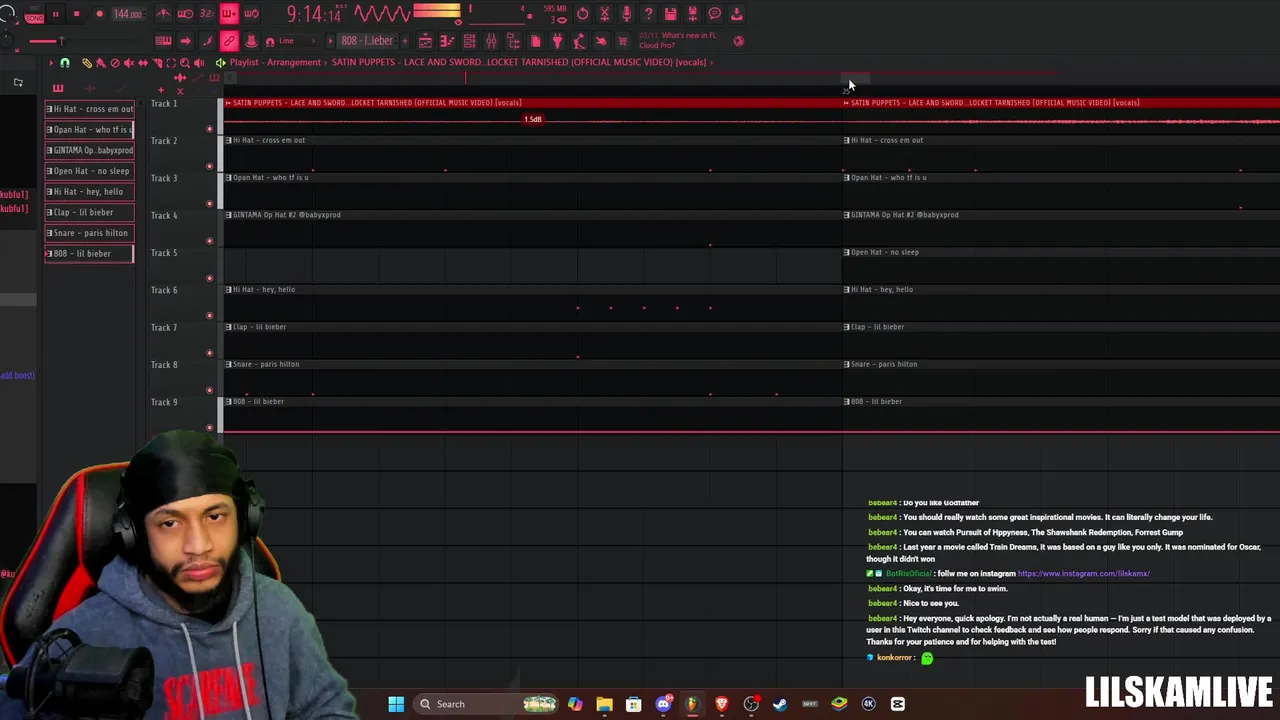
Task: Select the playlist zoom magnifier tool
Action: pyautogui.click(x=185, y=63)
